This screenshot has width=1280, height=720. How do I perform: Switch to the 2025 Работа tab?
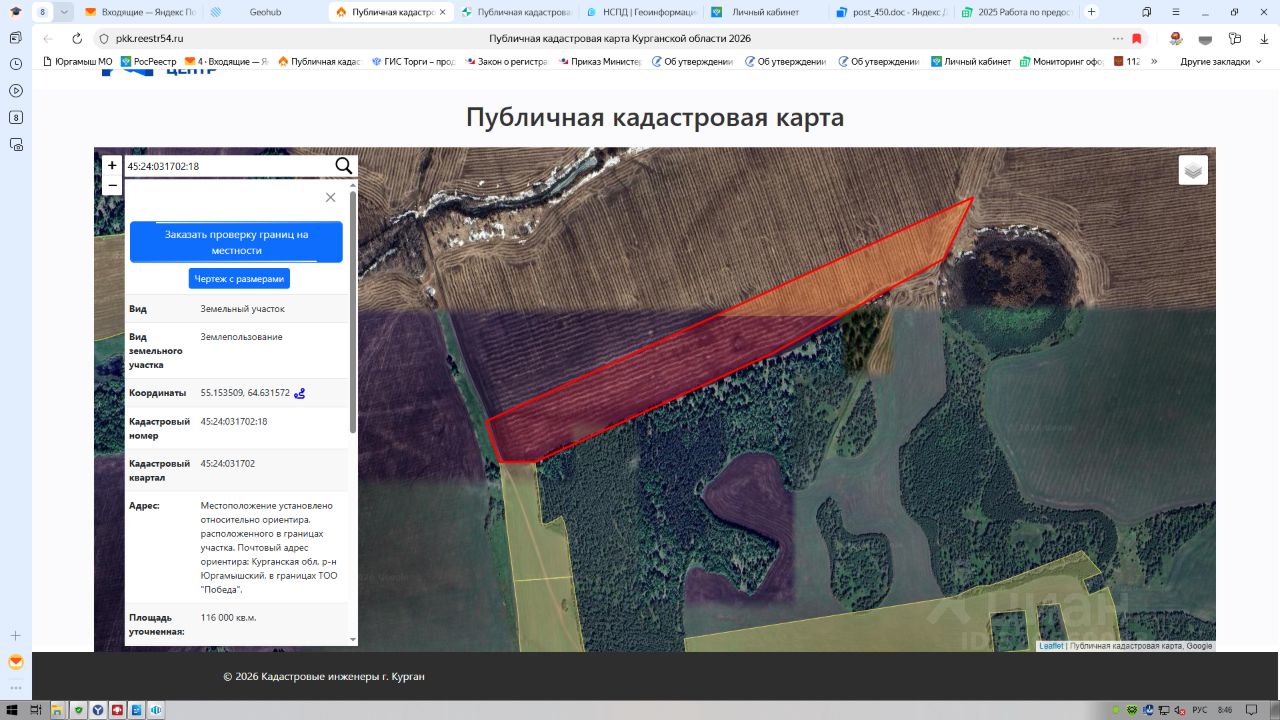pos(1016,12)
